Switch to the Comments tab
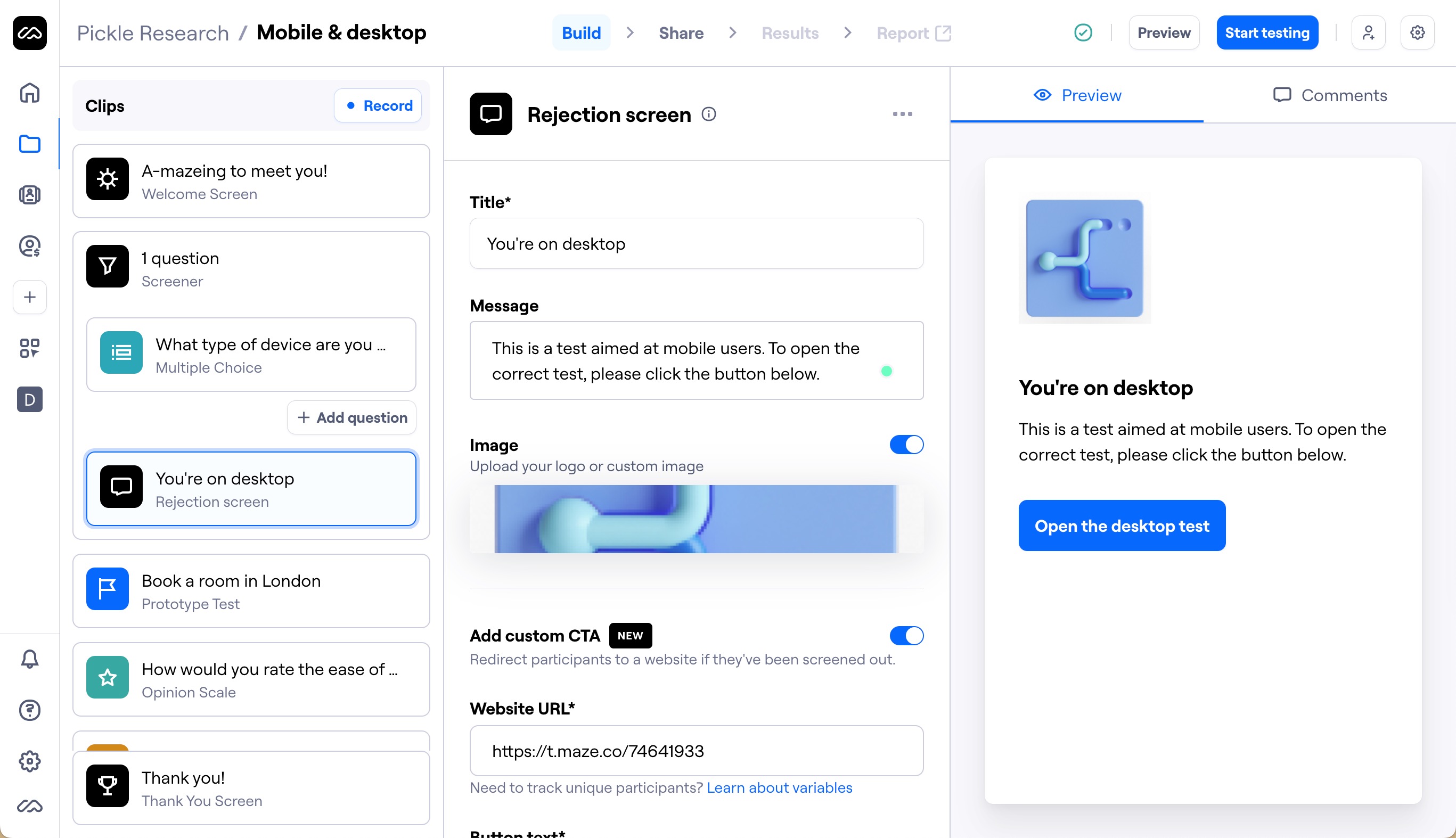Viewport: 1456px width, 838px height. [1329, 95]
